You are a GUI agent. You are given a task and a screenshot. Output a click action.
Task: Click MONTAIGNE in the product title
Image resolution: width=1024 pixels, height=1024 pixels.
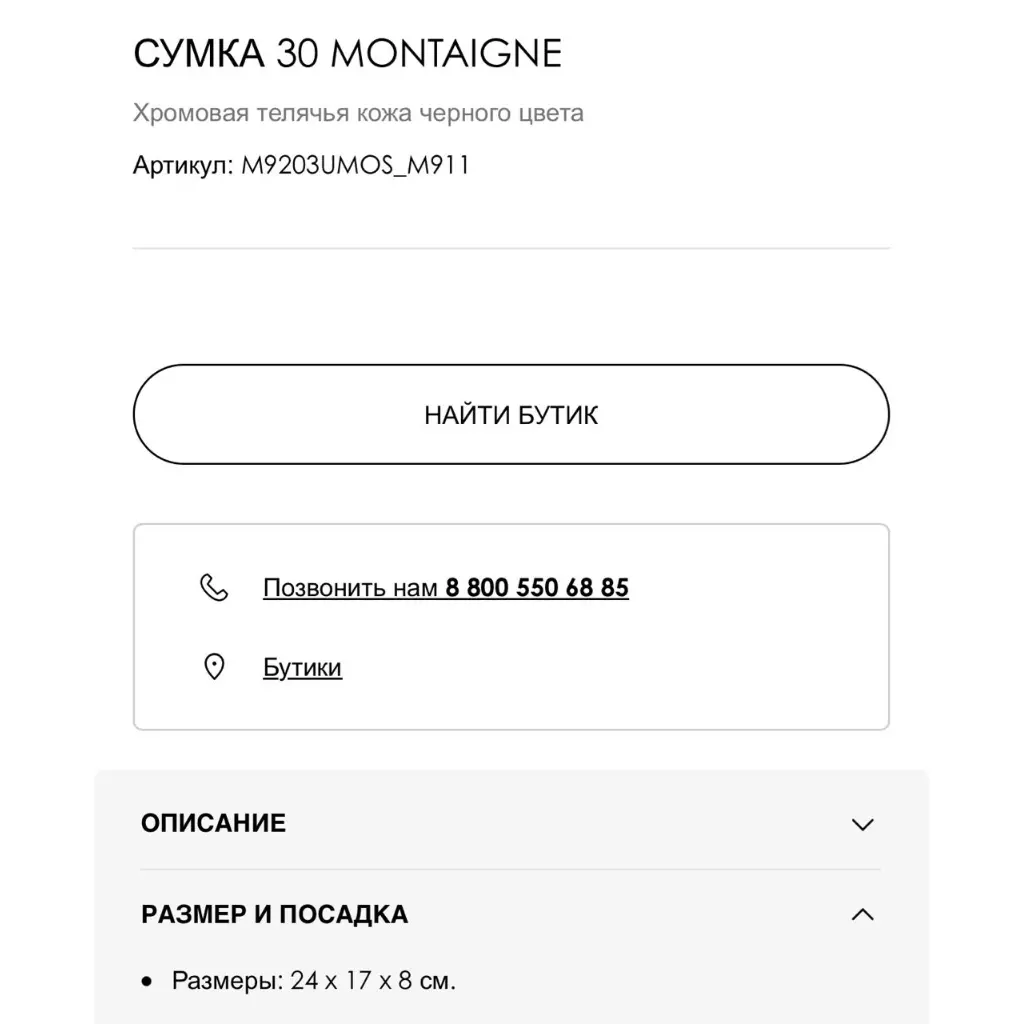pyautogui.click(x=446, y=54)
